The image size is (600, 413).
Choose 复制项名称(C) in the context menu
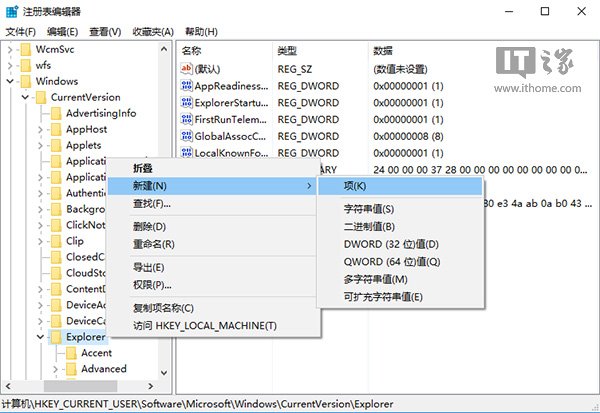point(212,308)
